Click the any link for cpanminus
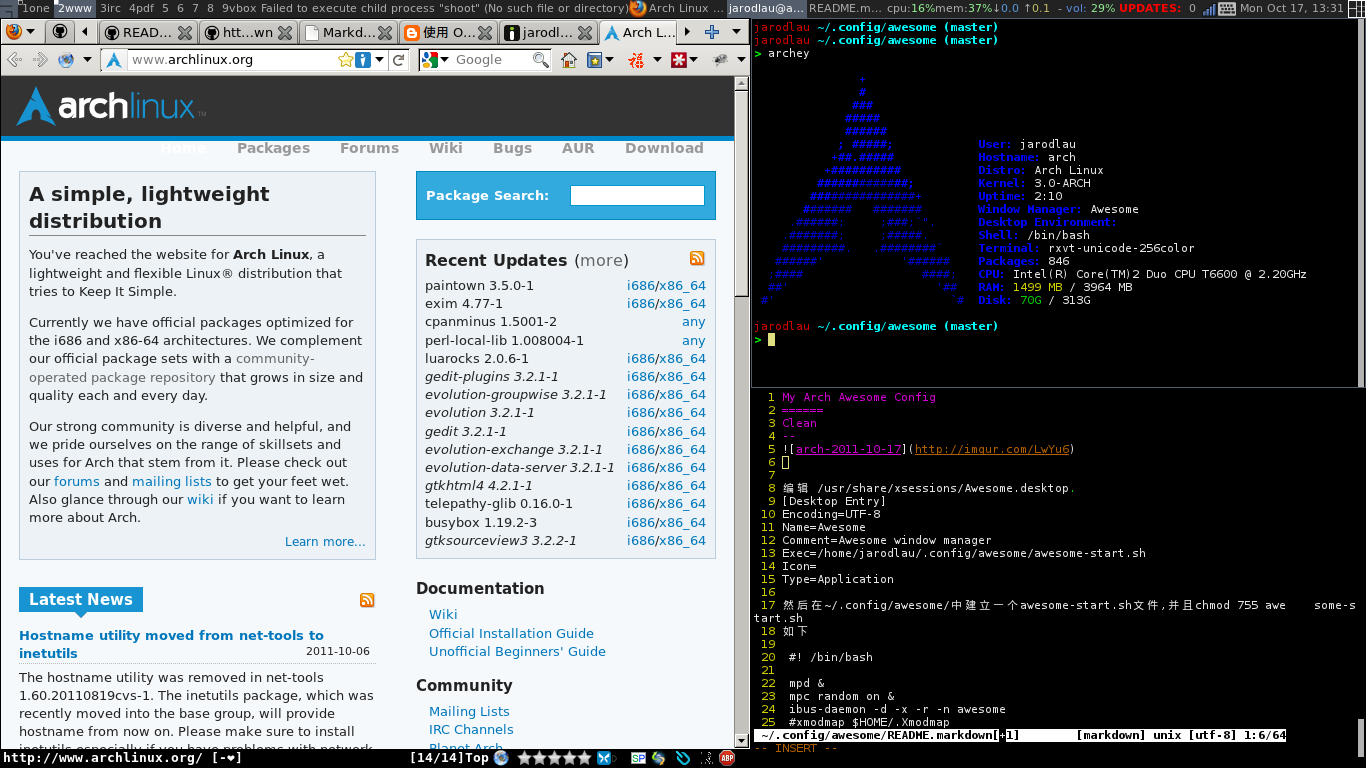 click(x=694, y=322)
